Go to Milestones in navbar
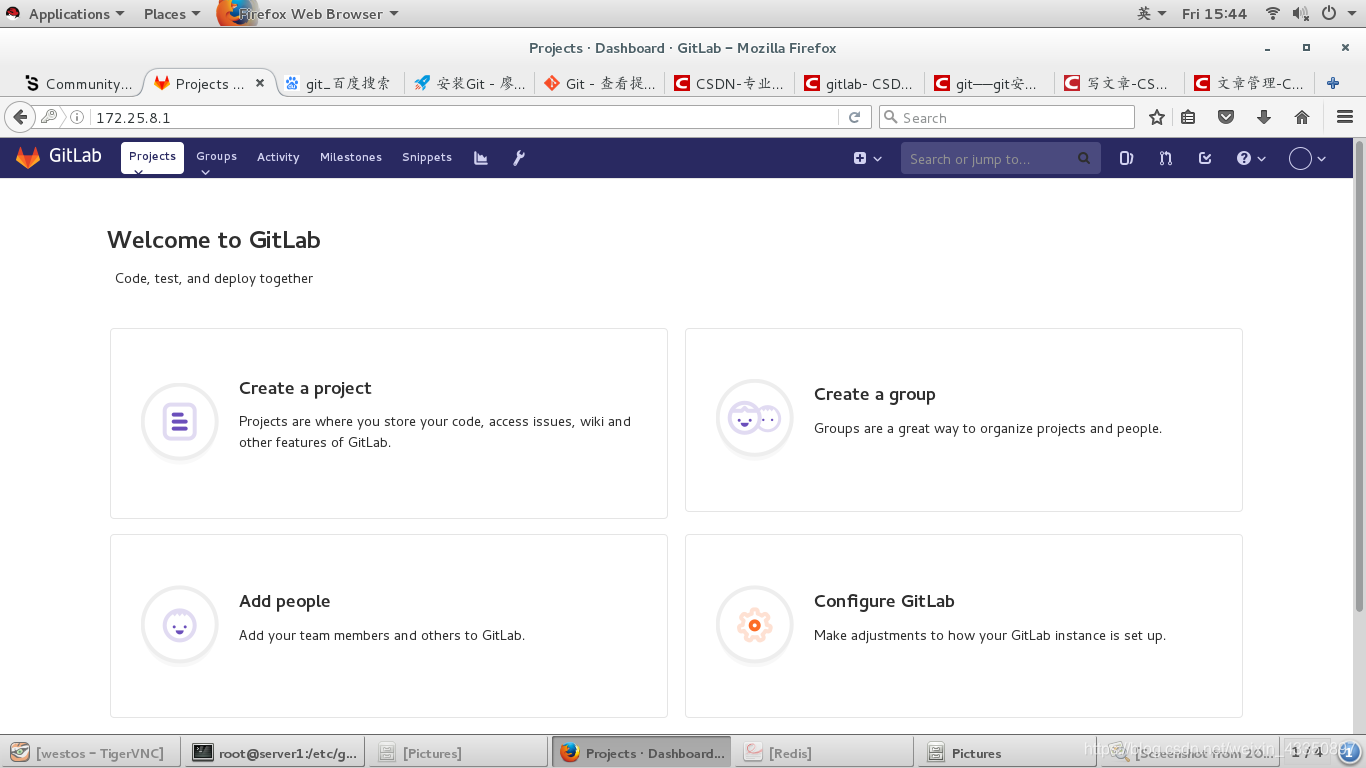The image size is (1366, 768). tap(351, 157)
